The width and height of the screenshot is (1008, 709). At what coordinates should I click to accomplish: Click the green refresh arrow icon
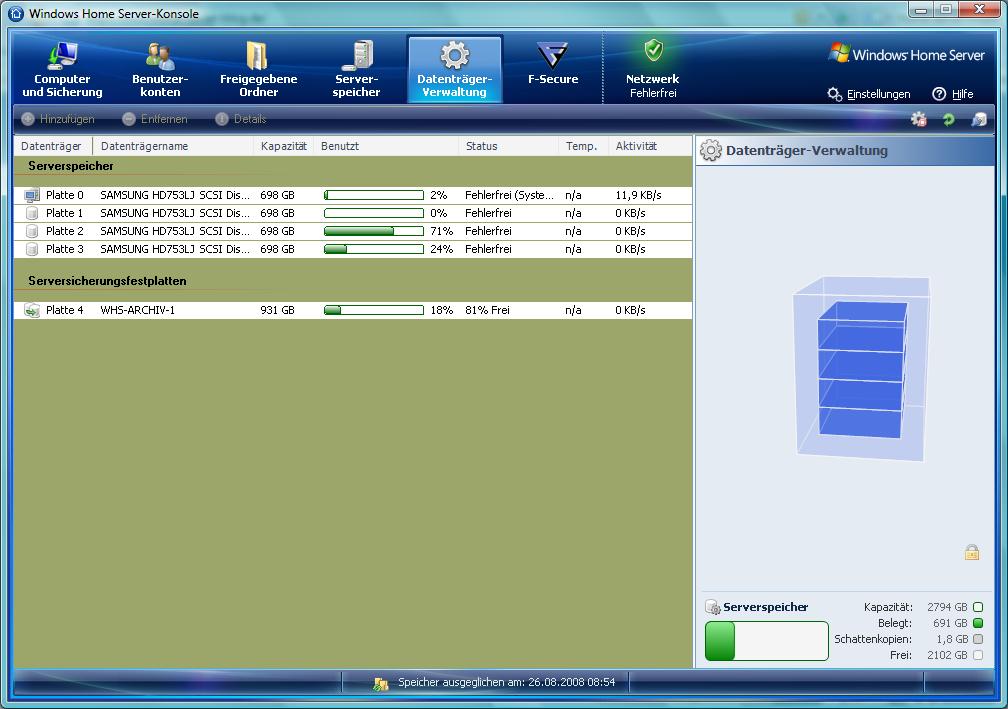pyautogui.click(x=948, y=119)
